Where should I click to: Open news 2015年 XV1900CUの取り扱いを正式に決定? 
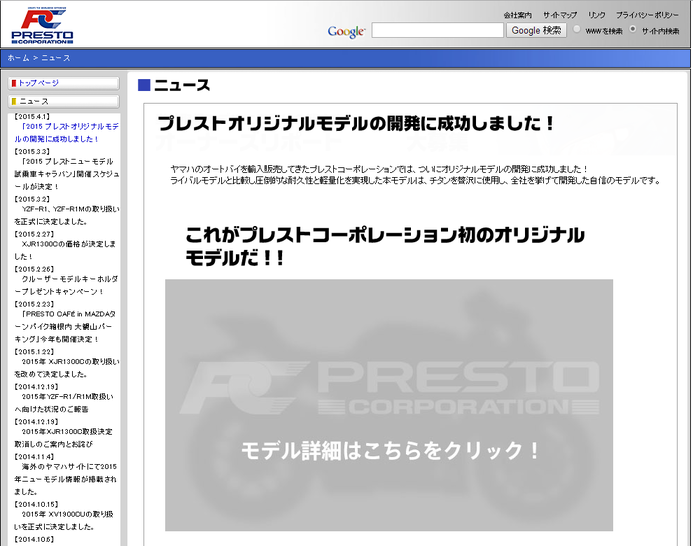(x=64, y=520)
